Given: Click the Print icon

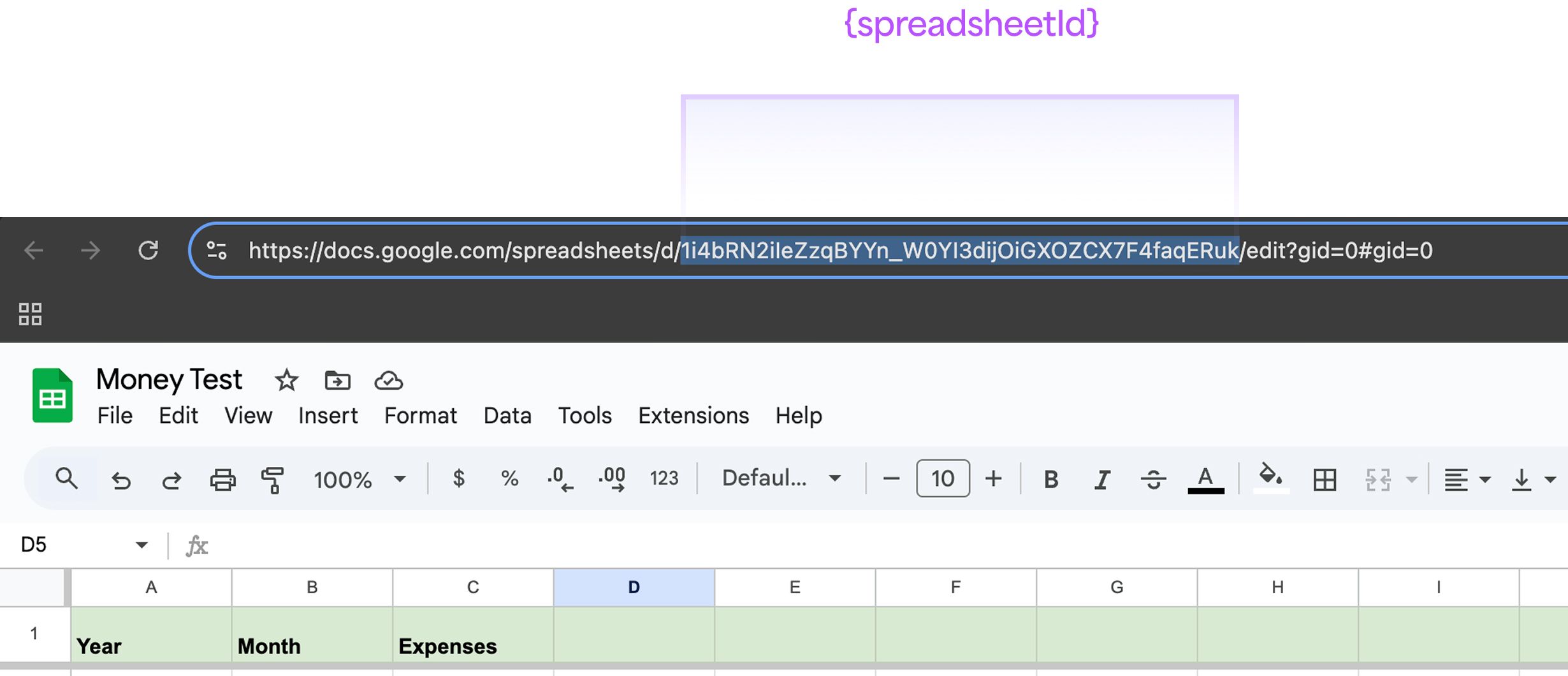Looking at the screenshot, I should click(x=221, y=479).
